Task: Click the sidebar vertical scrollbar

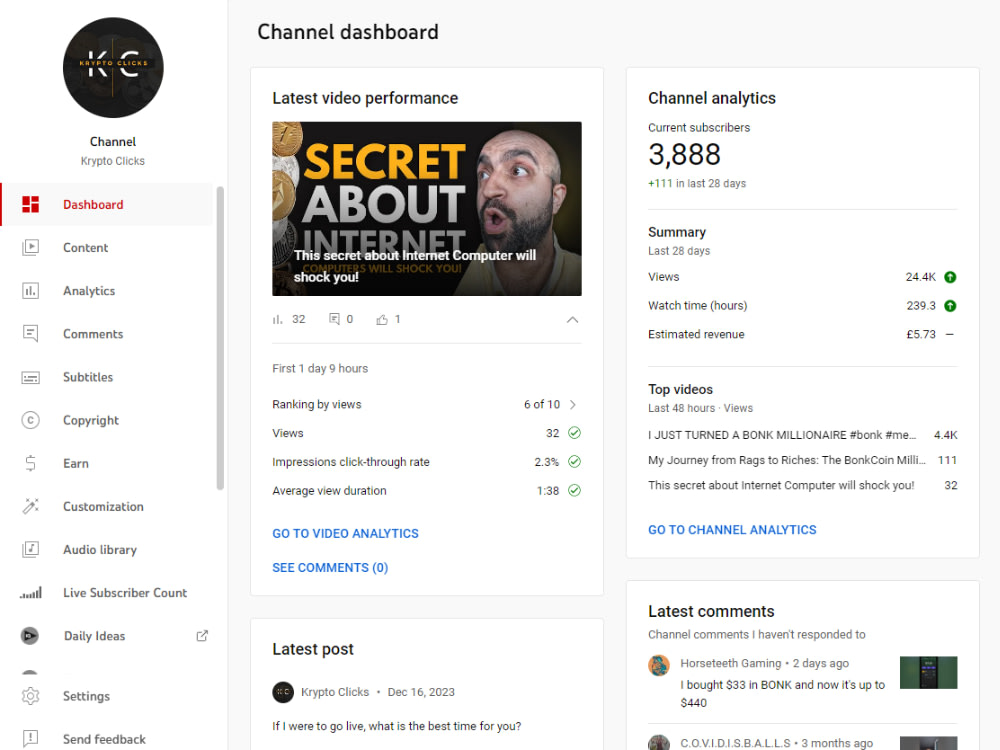Action: click(220, 338)
